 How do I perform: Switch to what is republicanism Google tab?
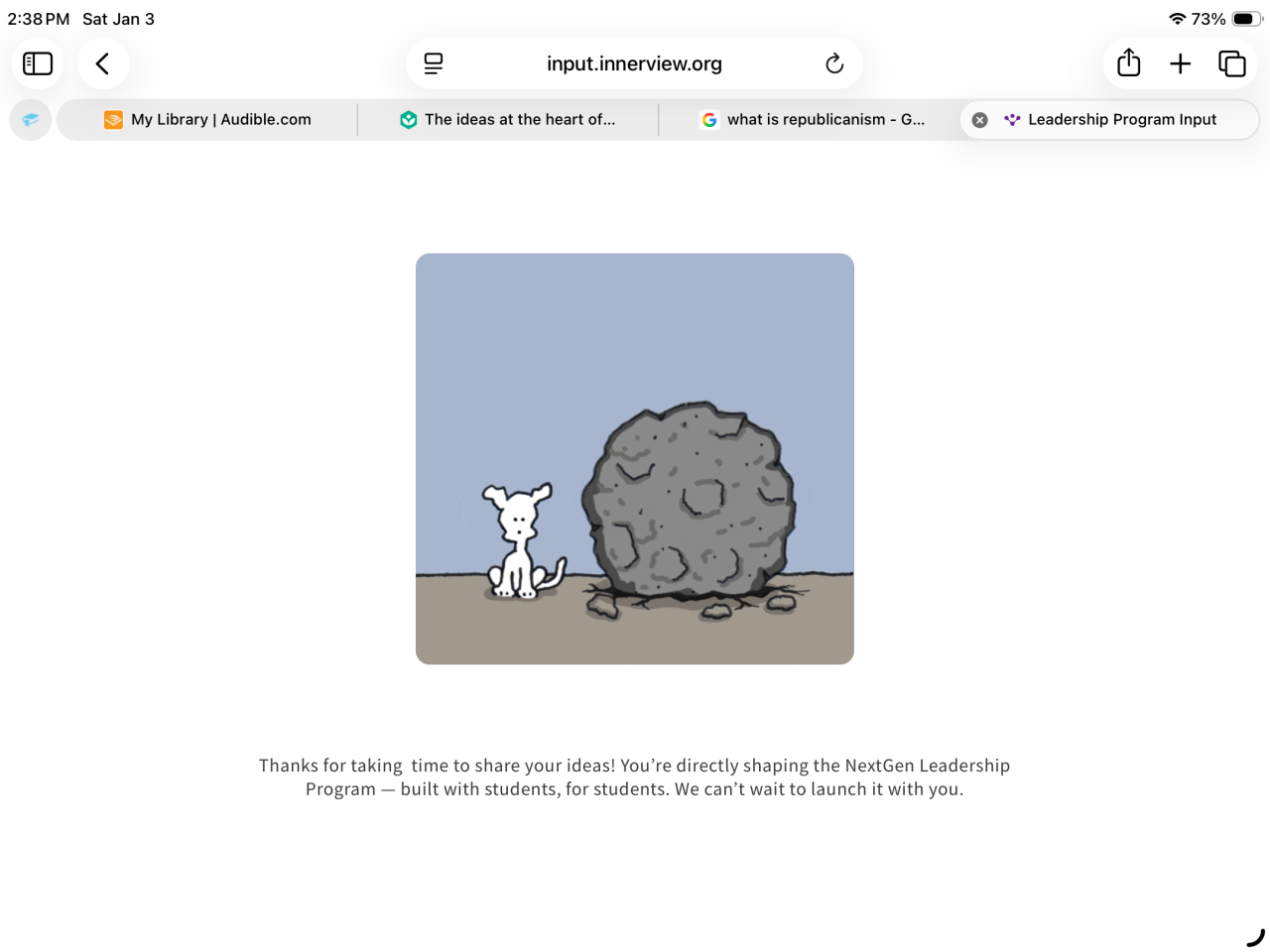coord(810,119)
